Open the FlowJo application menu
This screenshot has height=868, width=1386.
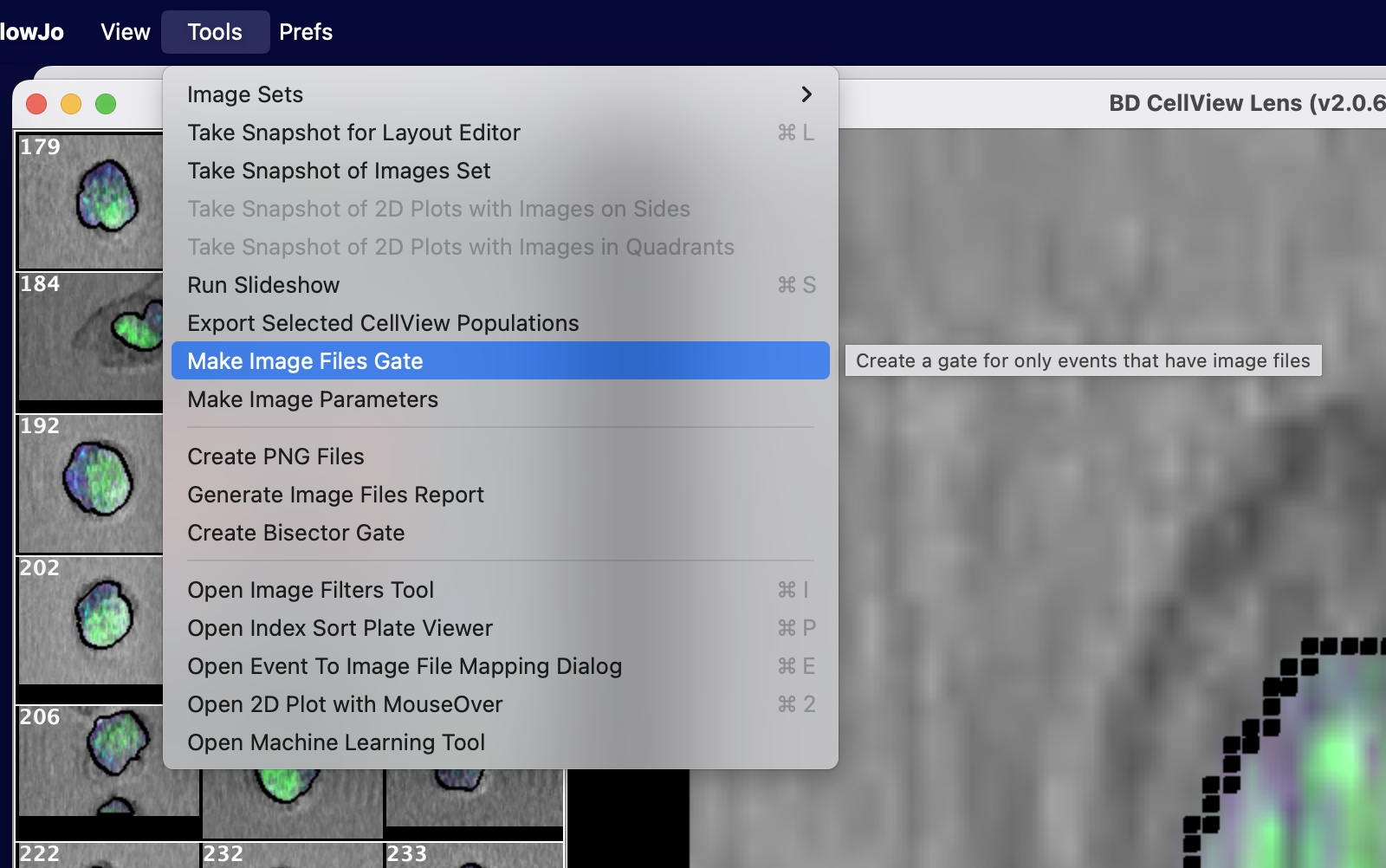coord(31,32)
